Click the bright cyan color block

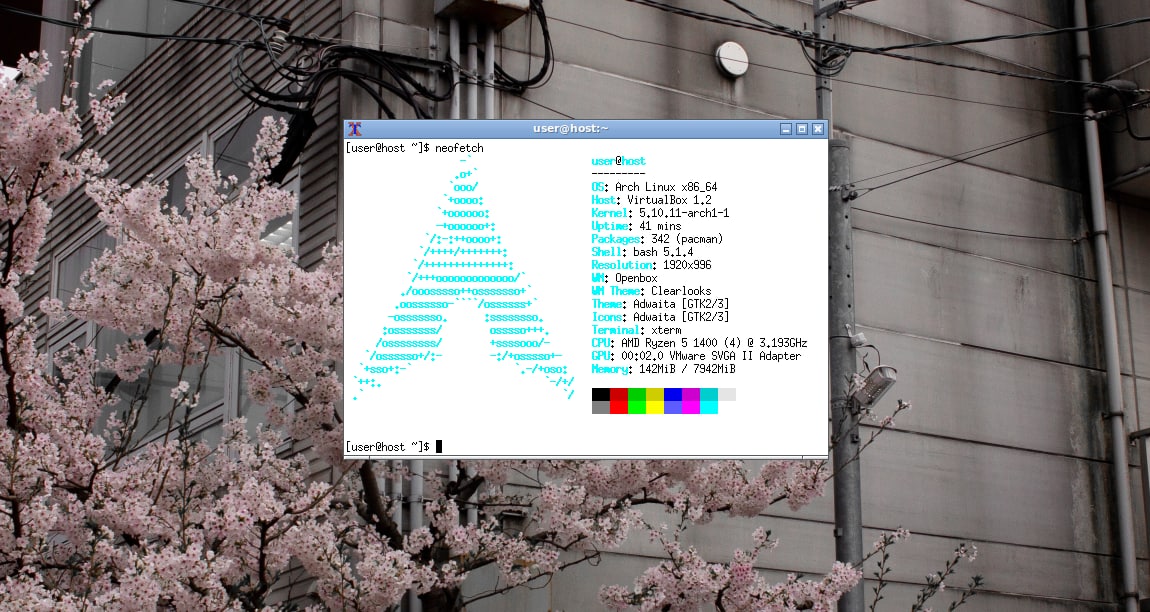(x=708, y=407)
